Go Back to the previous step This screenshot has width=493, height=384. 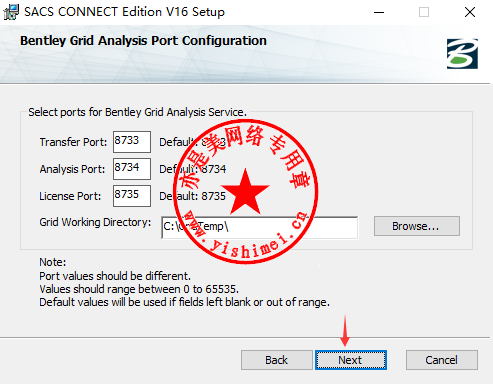[x=277, y=360]
